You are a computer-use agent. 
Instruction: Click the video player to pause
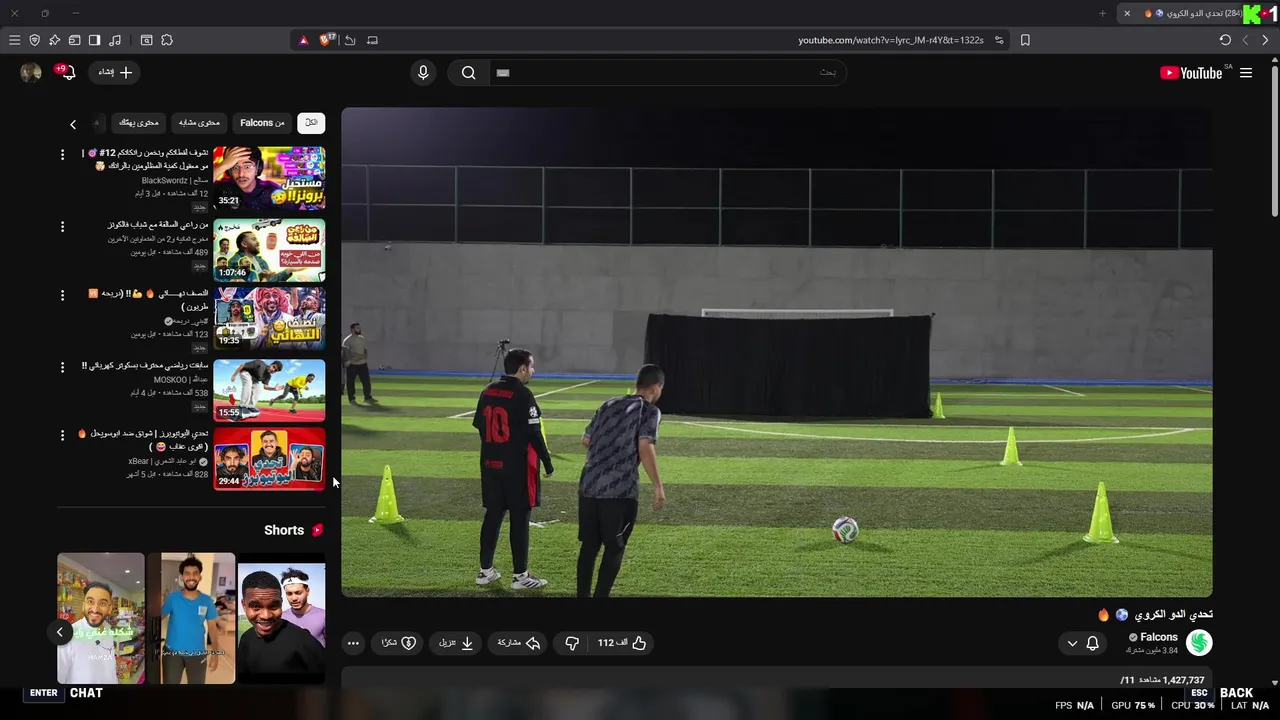coord(777,353)
